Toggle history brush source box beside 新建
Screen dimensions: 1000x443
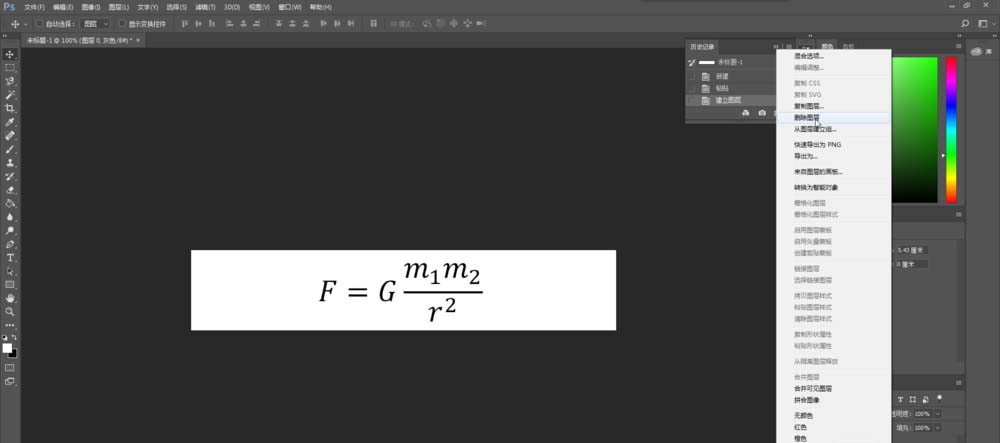692,76
